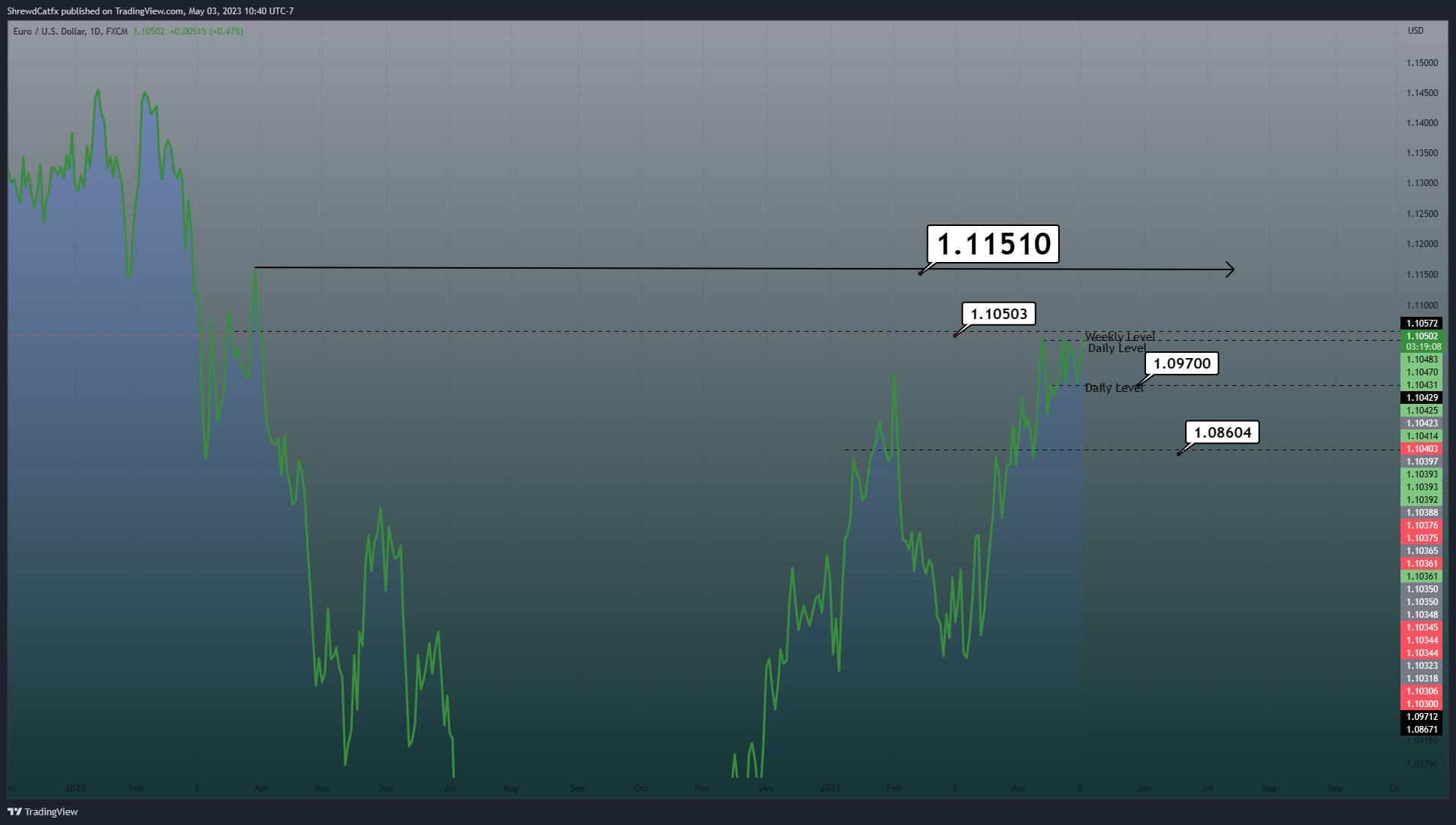The image size is (1456, 825).
Task: Click the red 1.10300 price tag
Action: tap(1421, 704)
